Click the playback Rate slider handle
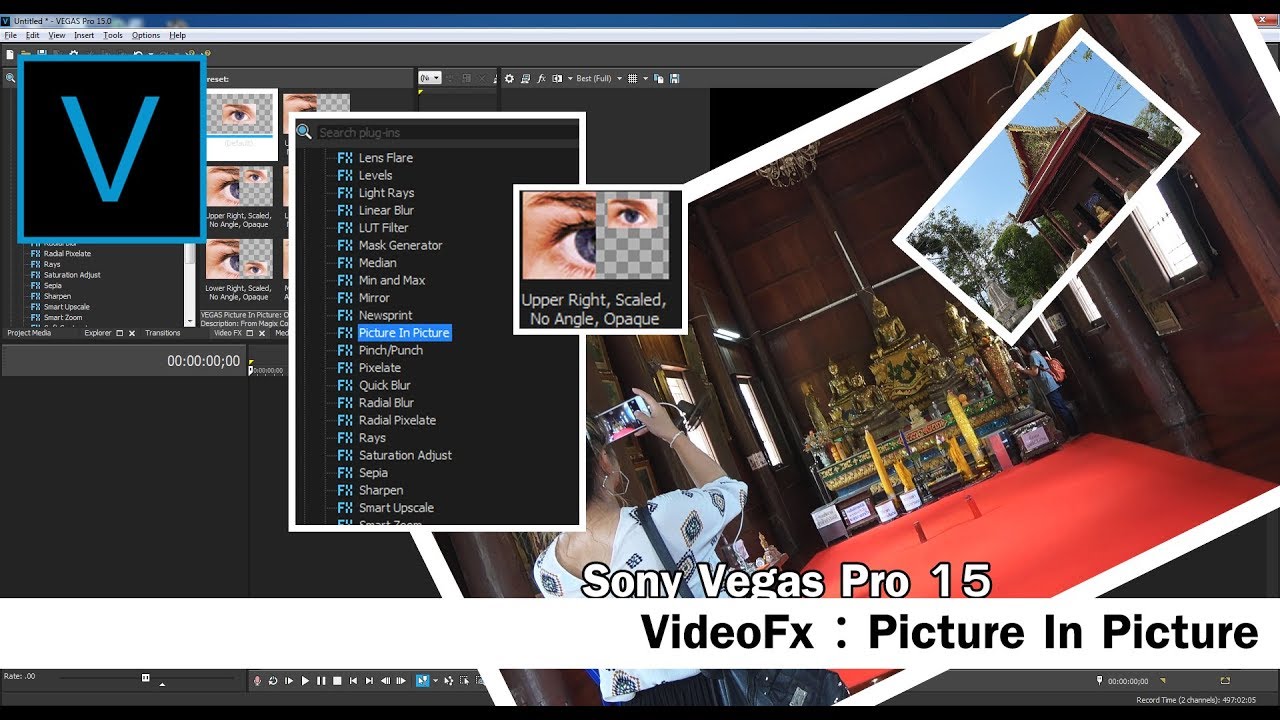 click(x=146, y=677)
